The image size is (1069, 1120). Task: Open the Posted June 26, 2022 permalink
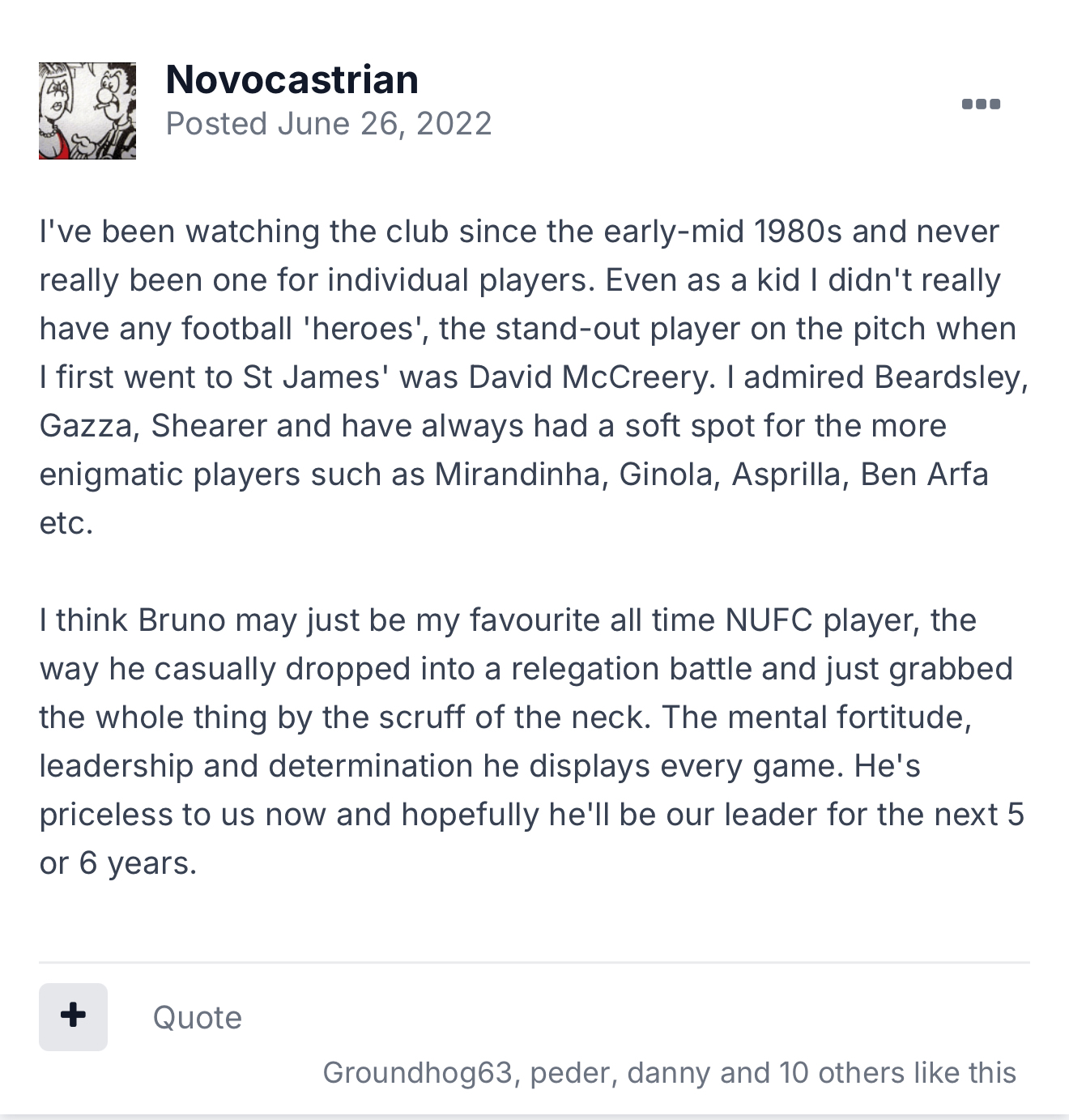(x=329, y=124)
